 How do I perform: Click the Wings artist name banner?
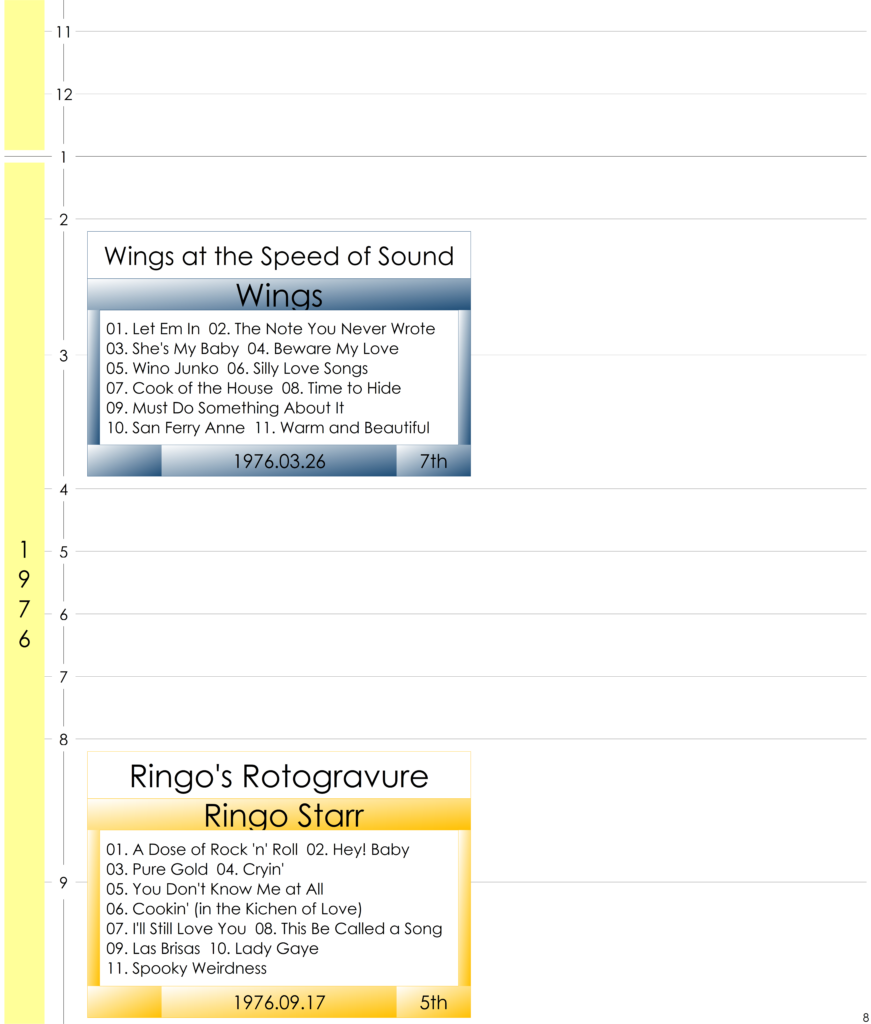pyautogui.click(x=279, y=295)
